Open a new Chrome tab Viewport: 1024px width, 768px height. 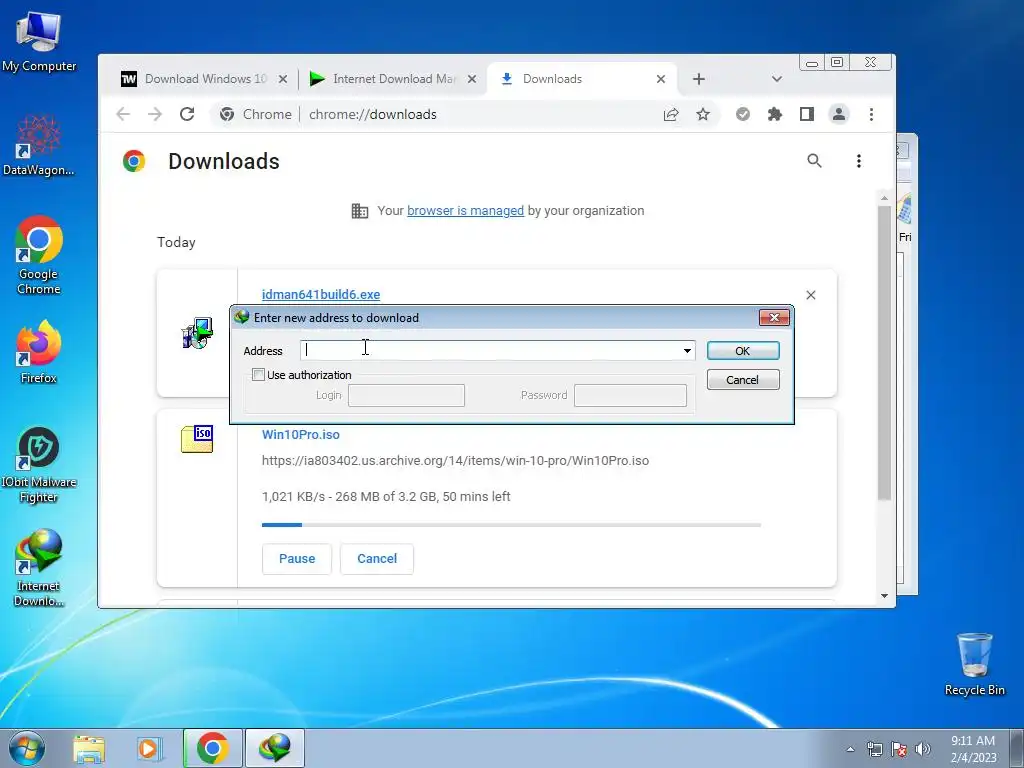699,79
